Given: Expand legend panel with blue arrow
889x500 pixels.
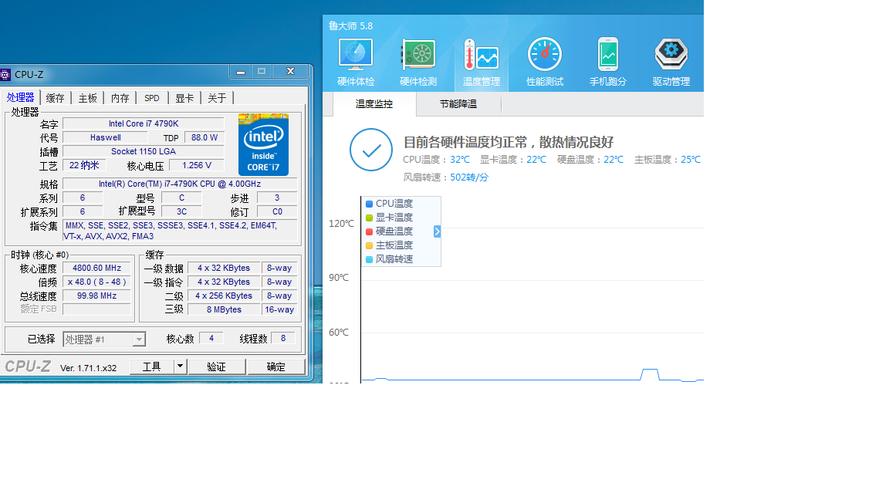Looking at the screenshot, I should (437, 231).
